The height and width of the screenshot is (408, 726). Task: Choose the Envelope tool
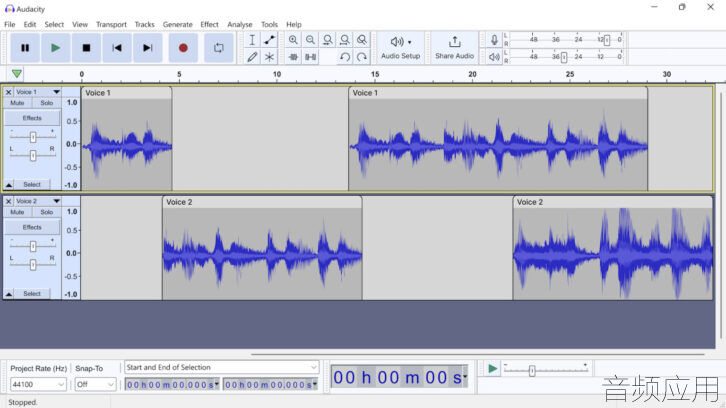pos(269,40)
